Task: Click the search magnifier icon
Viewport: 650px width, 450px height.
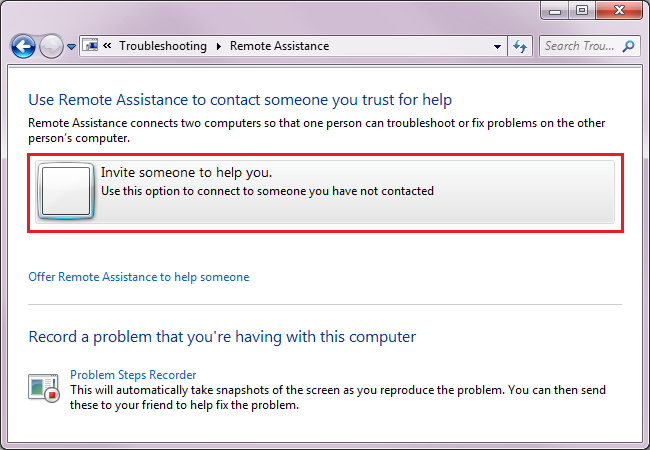Action: [x=628, y=46]
